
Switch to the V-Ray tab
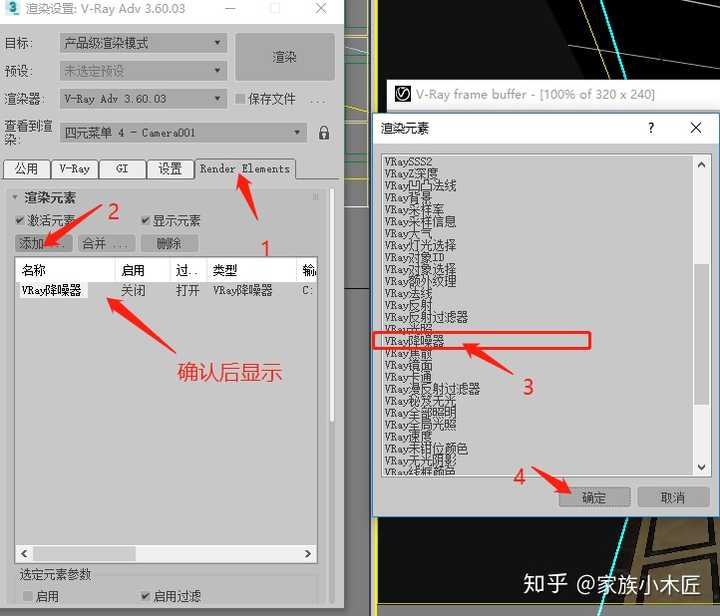pos(74,169)
